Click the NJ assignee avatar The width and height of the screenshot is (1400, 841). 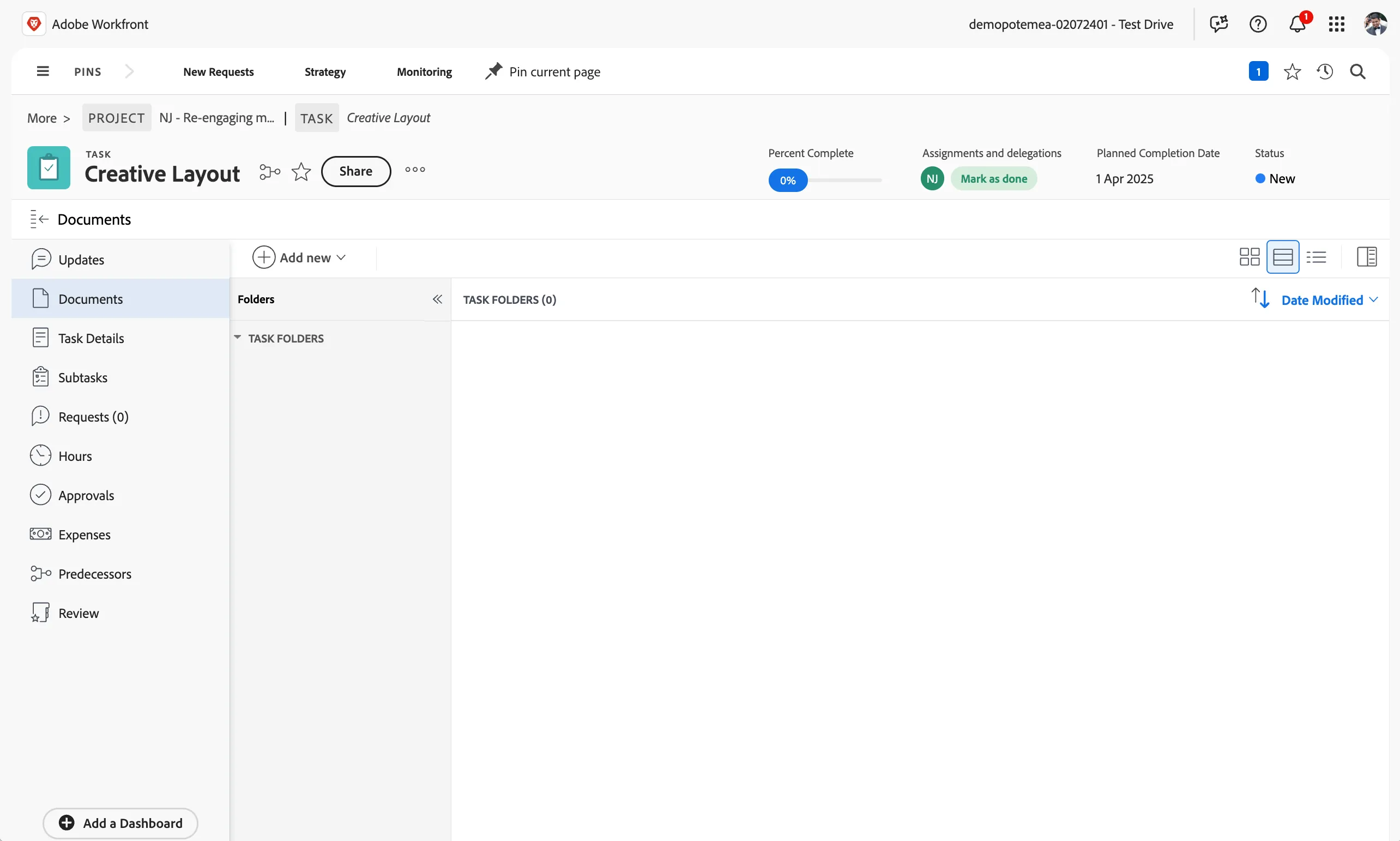pyautogui.click(x=932, y=178)
